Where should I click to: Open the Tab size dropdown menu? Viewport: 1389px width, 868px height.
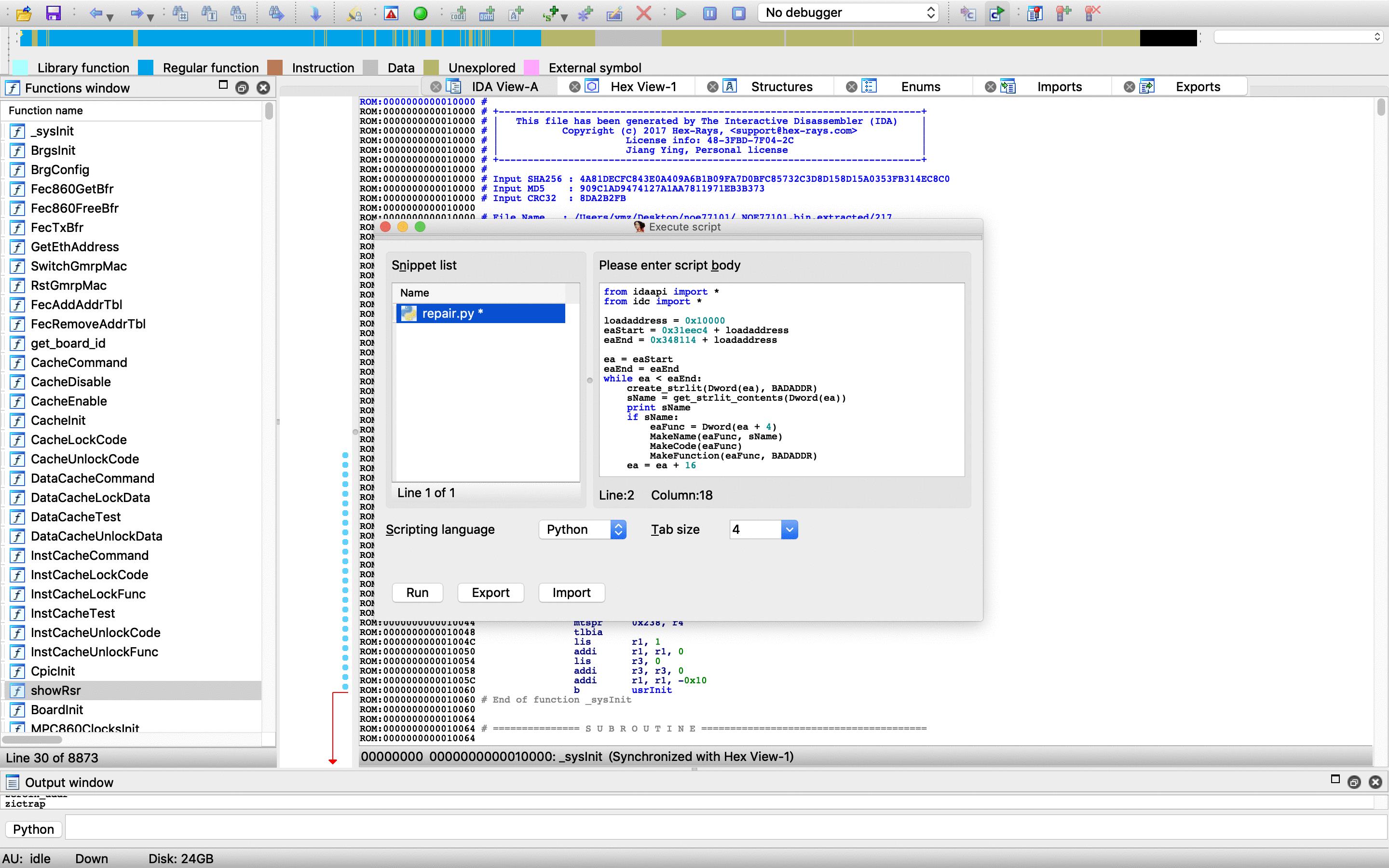(x=789, y=529)
